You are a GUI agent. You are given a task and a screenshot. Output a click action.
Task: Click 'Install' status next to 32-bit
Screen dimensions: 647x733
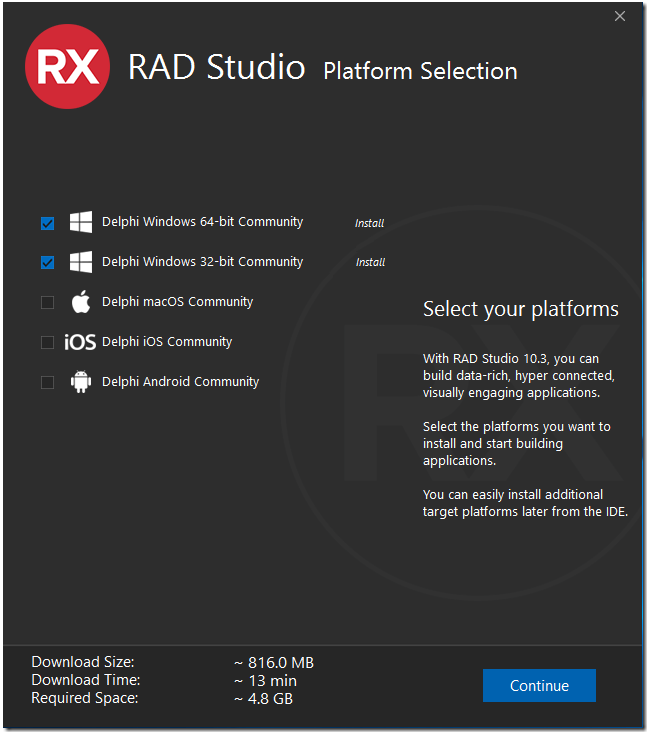pos(370,262)
